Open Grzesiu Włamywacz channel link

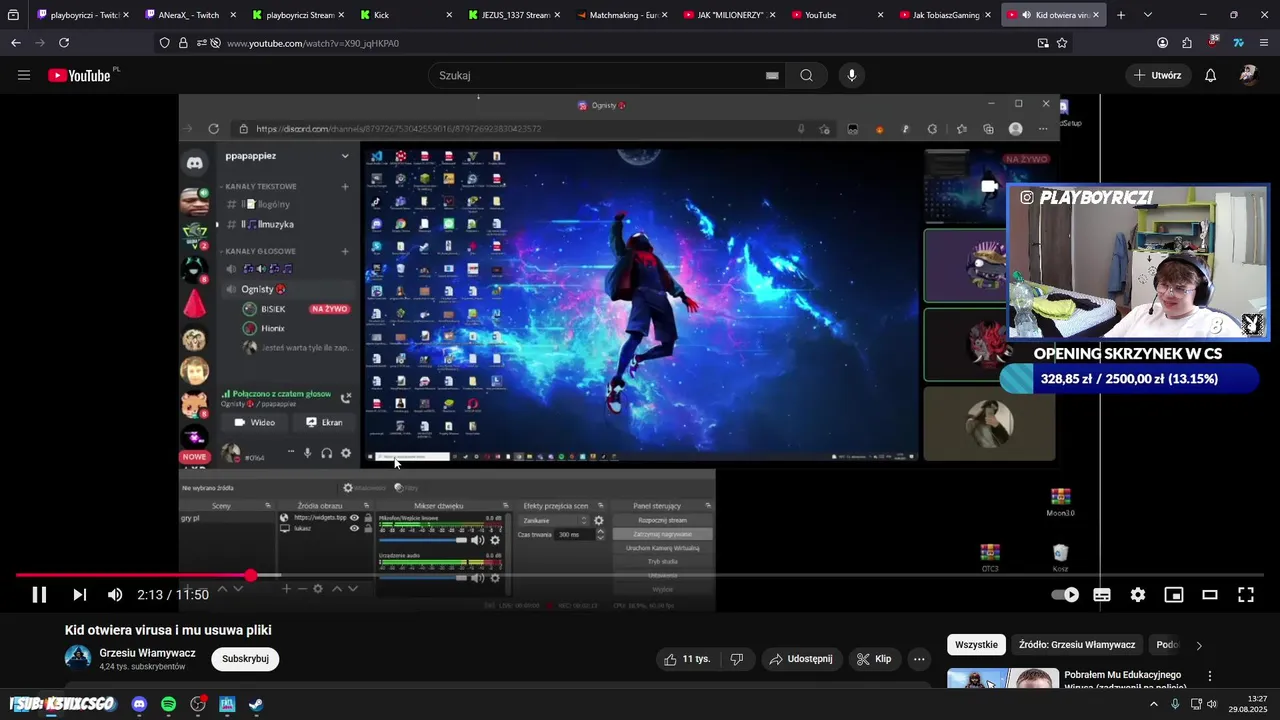(147, 653)
